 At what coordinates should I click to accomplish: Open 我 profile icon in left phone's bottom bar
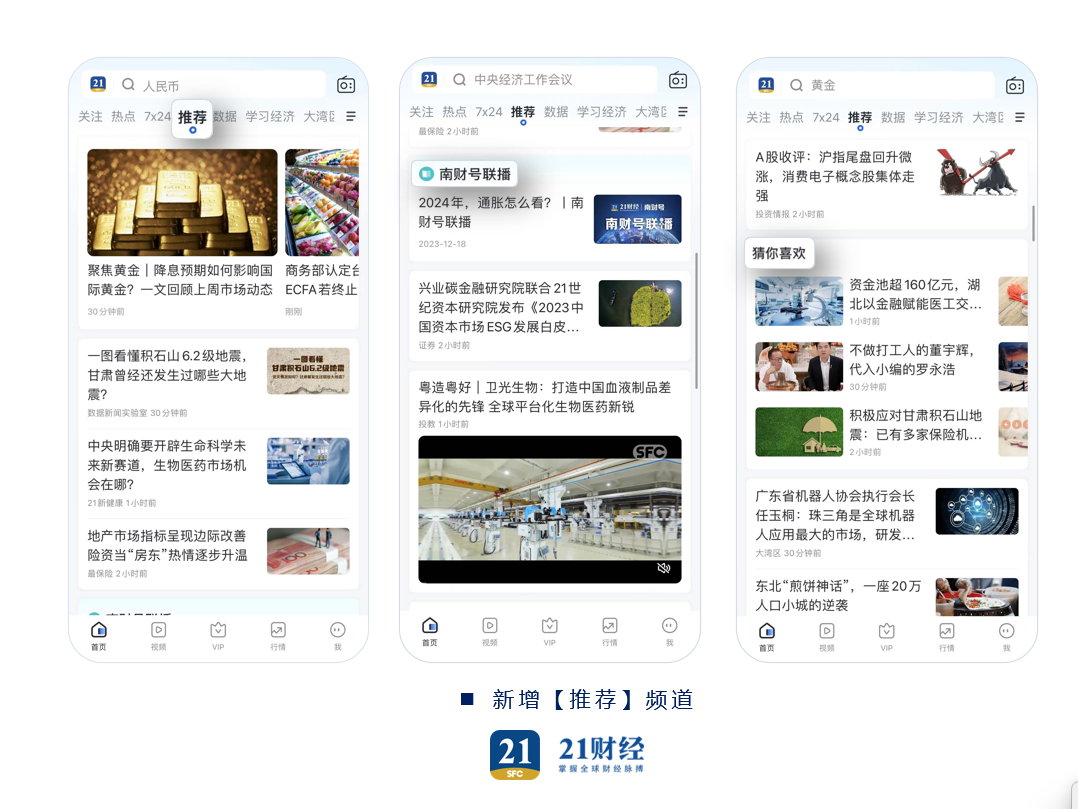337,630
